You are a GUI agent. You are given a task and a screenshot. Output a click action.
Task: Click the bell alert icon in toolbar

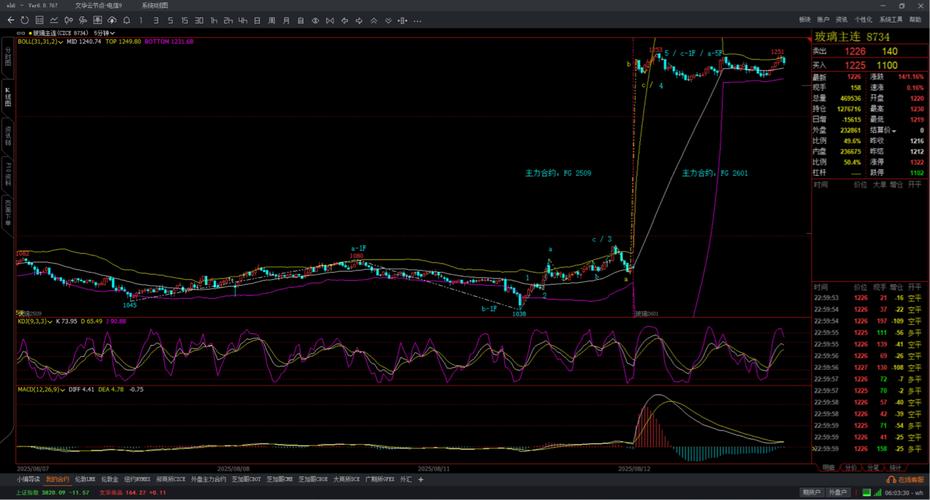127,20
